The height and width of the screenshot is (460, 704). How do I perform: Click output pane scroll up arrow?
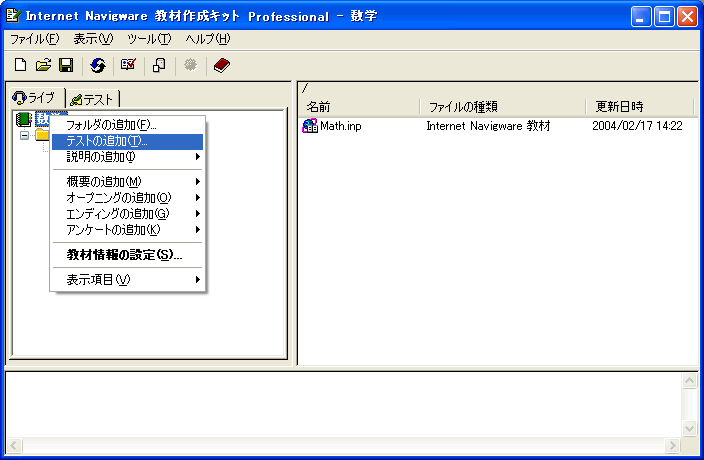point(690,381)
